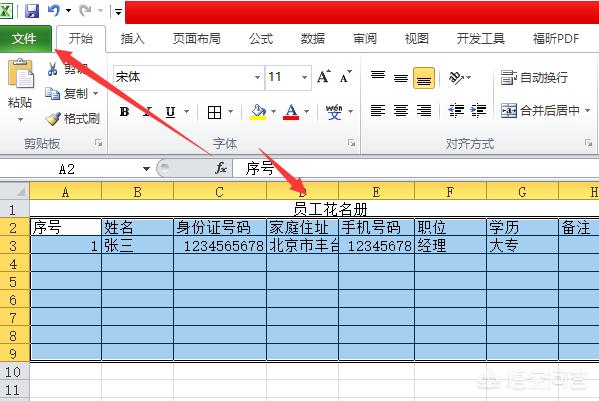Toggle underline formatting
Viewport: 599px width, 401px height.
click(x=170, y=112)
